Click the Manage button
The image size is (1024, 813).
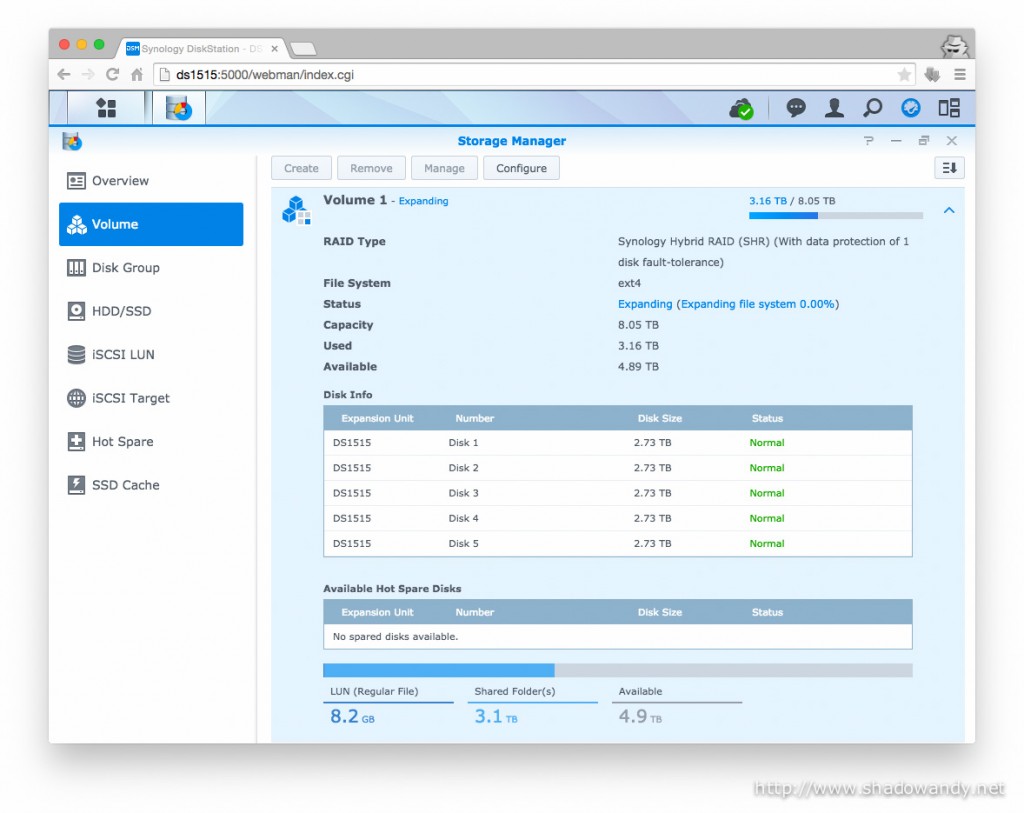point(444,168)
